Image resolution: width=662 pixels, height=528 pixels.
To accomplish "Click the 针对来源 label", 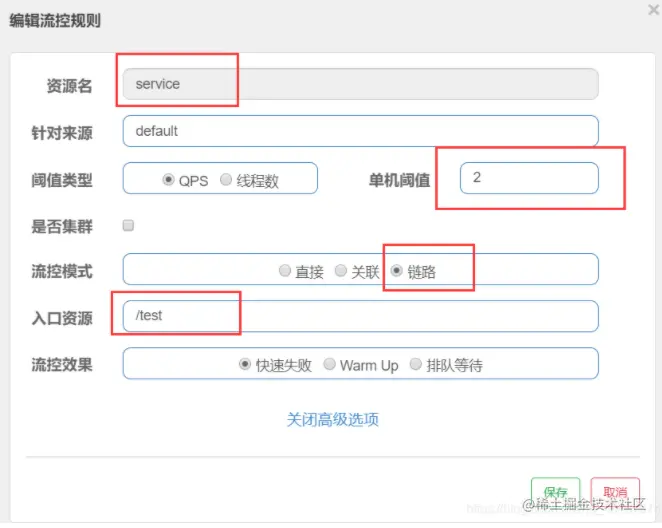I will click(x=62, y=133).
